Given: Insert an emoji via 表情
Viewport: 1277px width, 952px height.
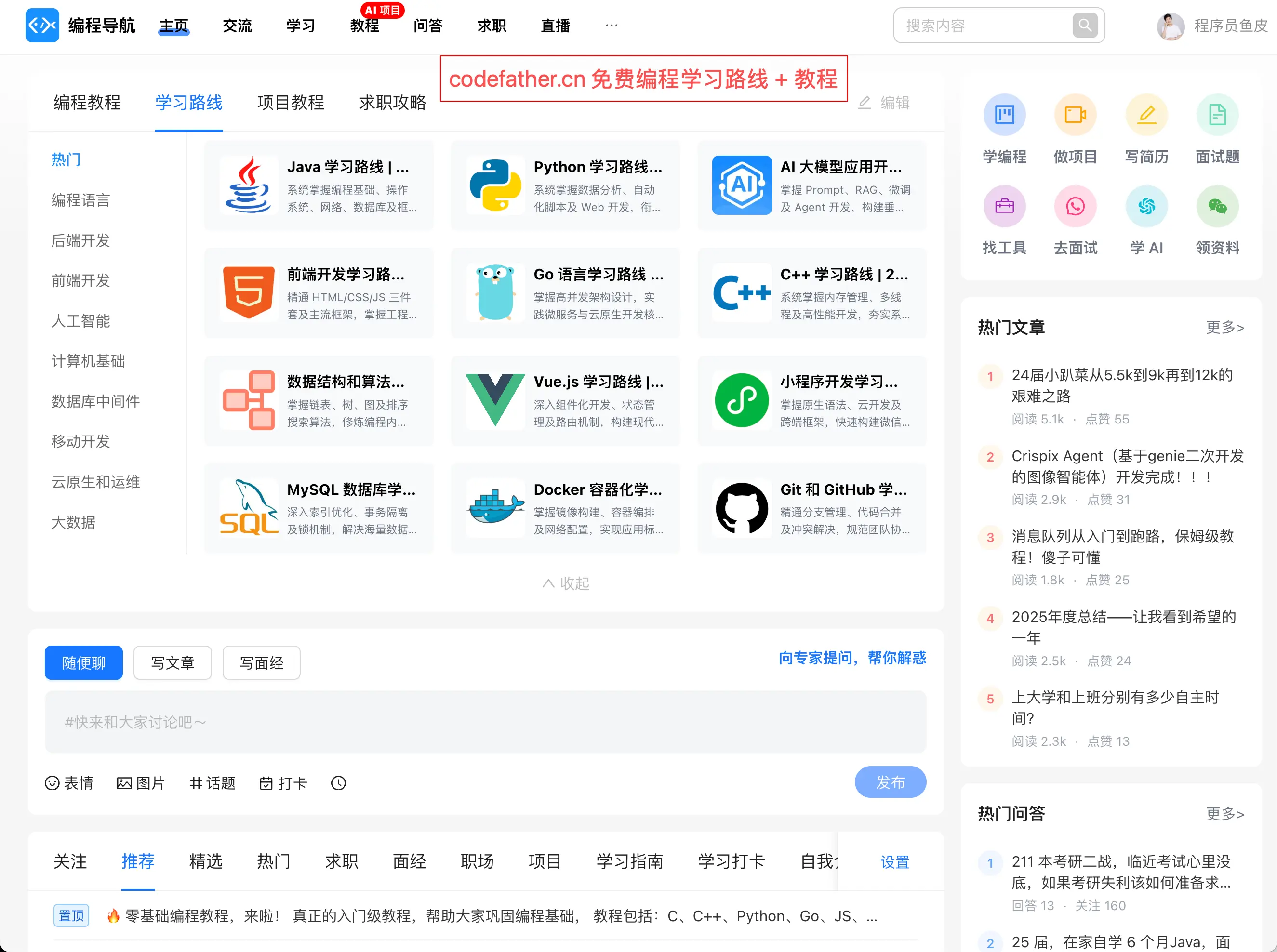Looking at the screenshot, I should [69, 783].
